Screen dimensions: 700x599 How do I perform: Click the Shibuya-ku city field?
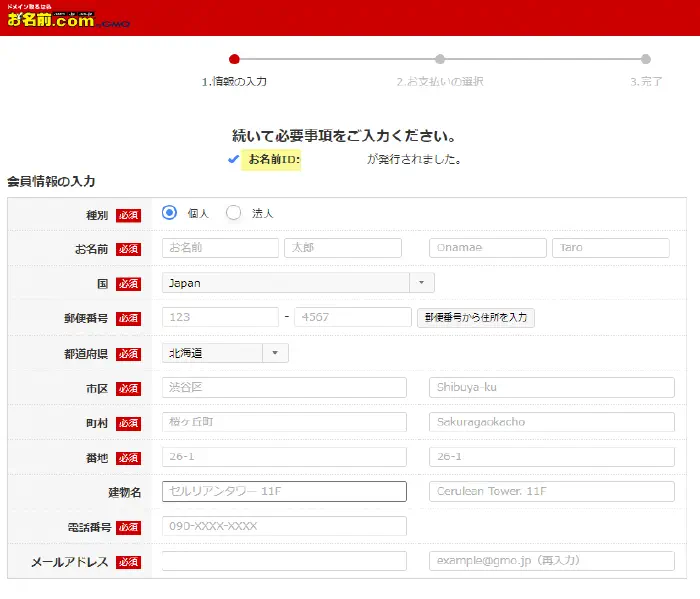(x=552, y=388)
